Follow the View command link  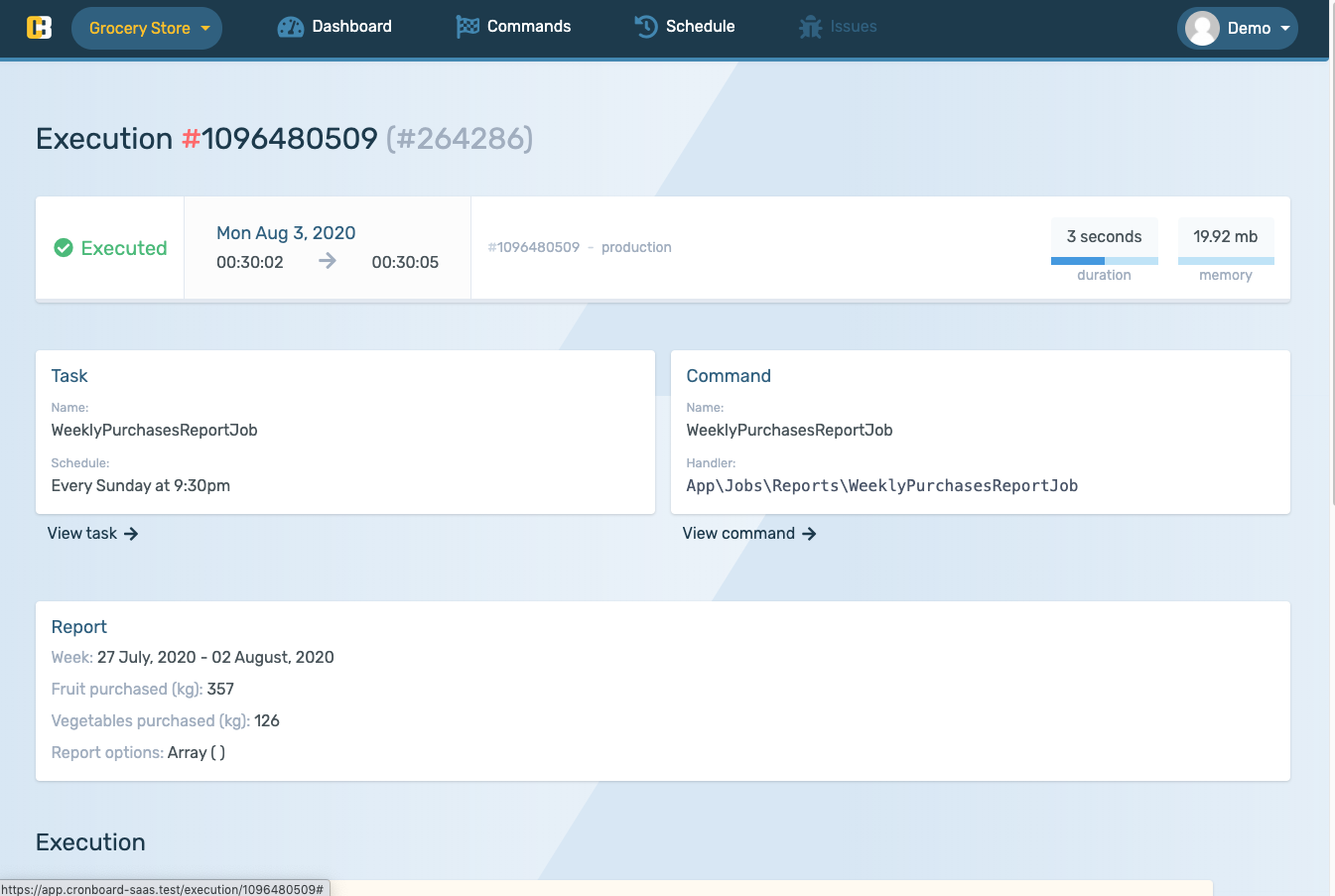pyautogui.click(x=738, y=534)
